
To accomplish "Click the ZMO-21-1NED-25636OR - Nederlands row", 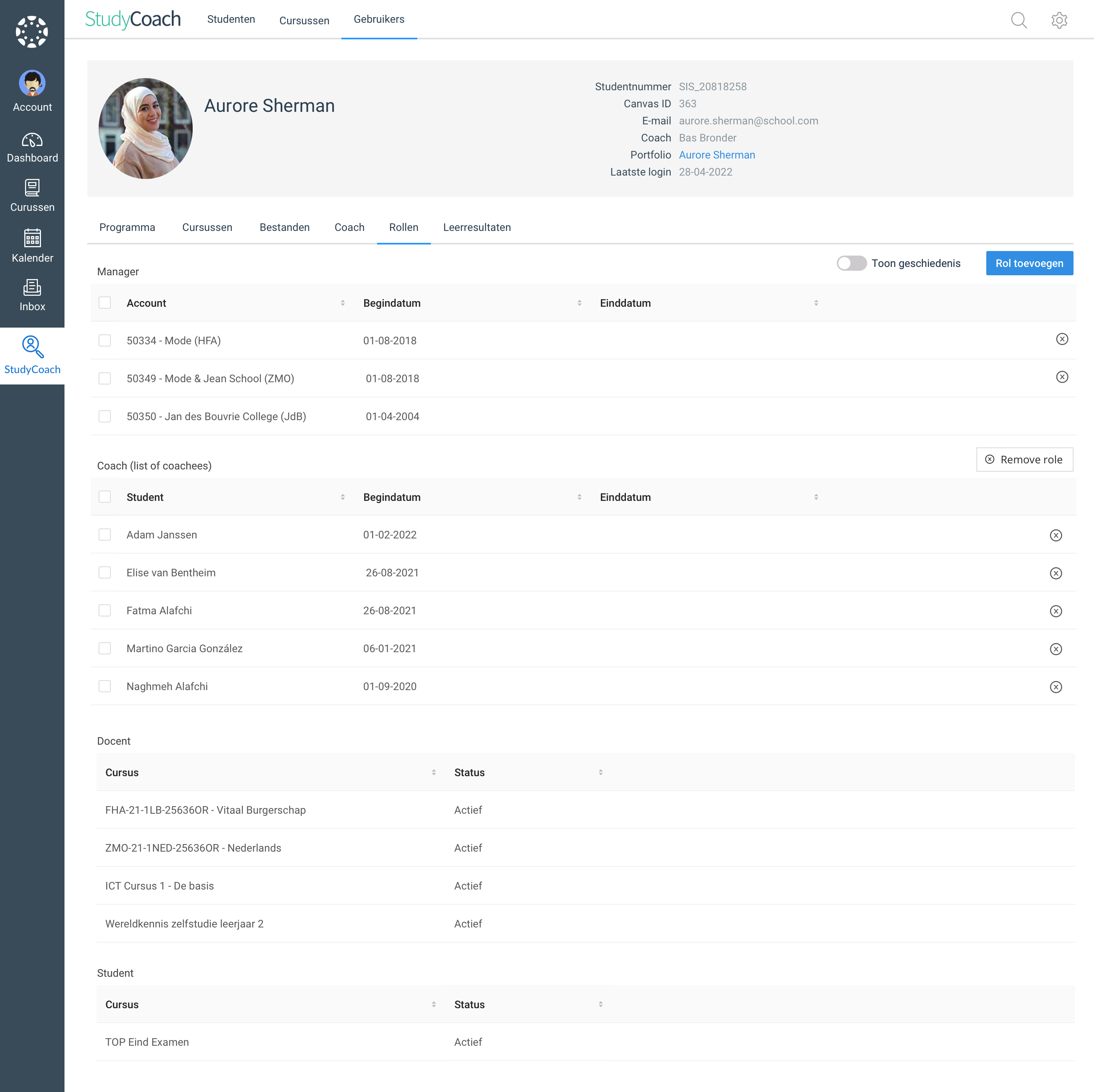I will pyautogui.click(x=586, y=848).
